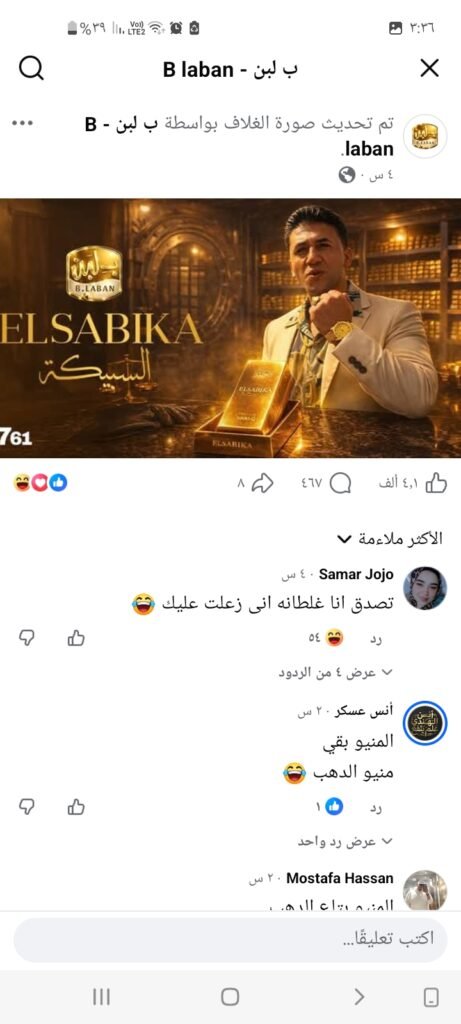Tap the B laban page profile picture

point(425,136)
